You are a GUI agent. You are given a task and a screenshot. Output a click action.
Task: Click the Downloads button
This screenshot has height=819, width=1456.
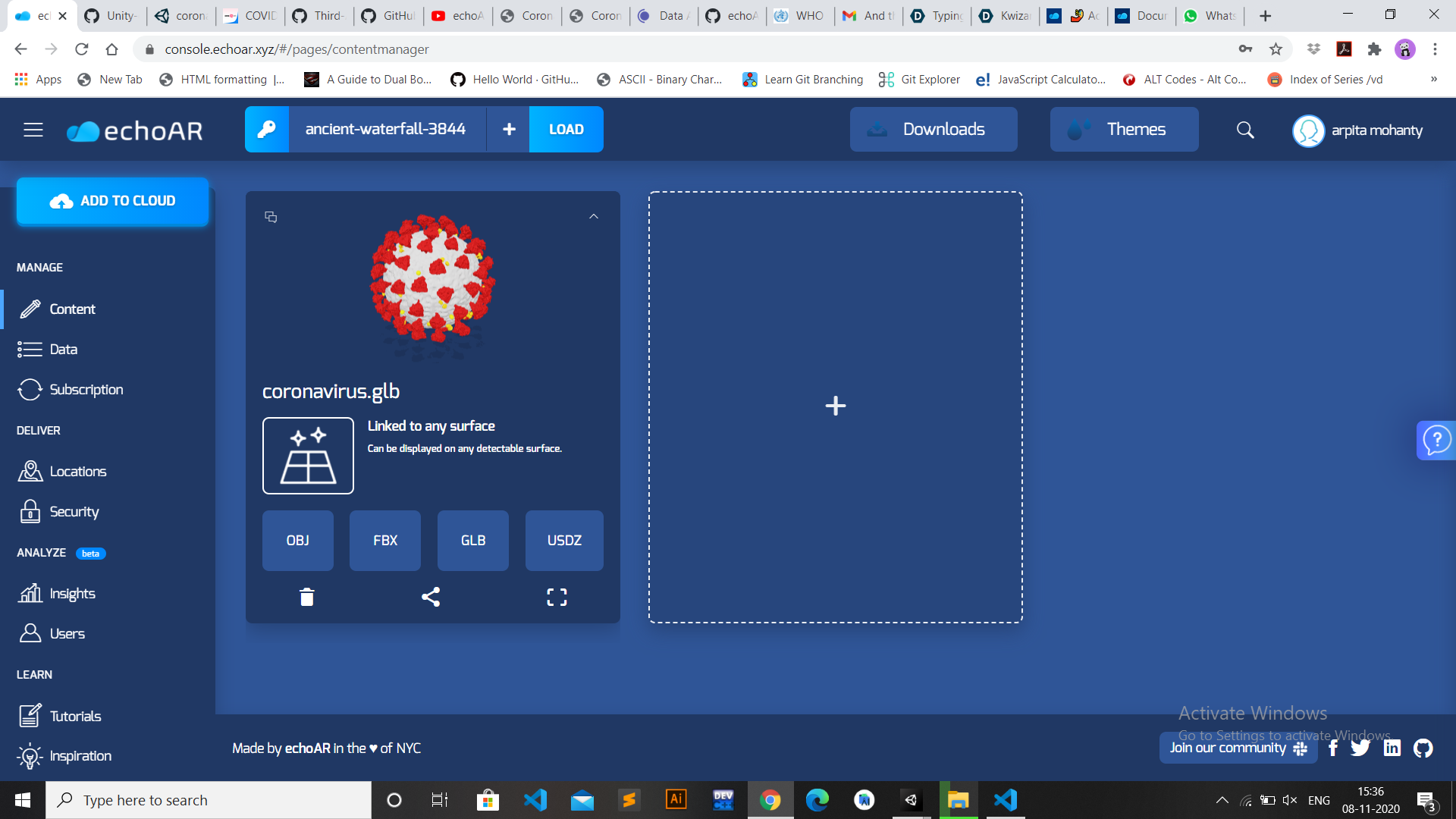934,130
